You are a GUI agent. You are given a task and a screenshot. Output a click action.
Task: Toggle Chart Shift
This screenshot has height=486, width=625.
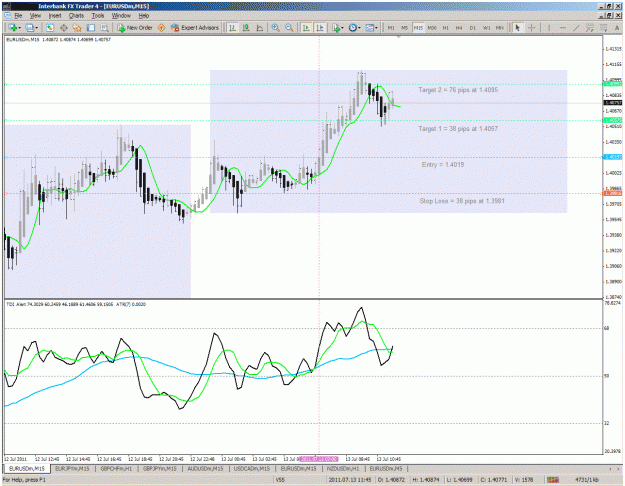[320, 28]
